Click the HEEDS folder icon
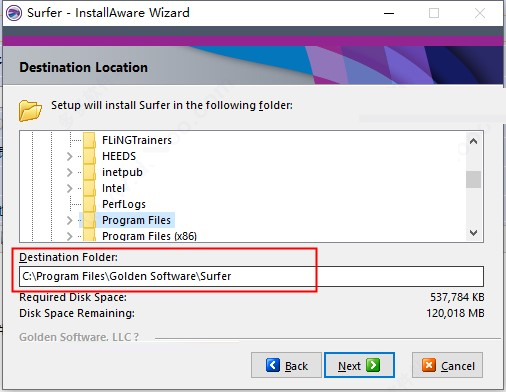This screenshot has width=506, height=392. click(x=90, y=156)
